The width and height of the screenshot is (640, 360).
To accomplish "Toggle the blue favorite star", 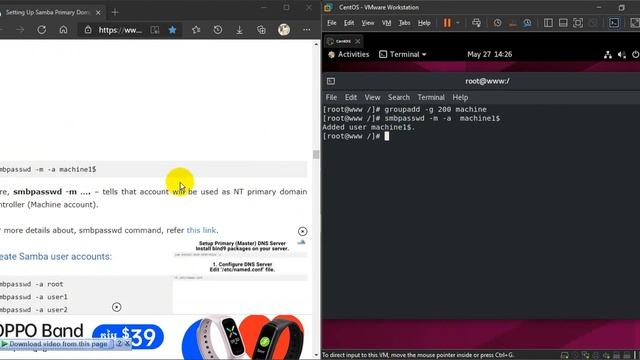I will (x=172, y=30).
